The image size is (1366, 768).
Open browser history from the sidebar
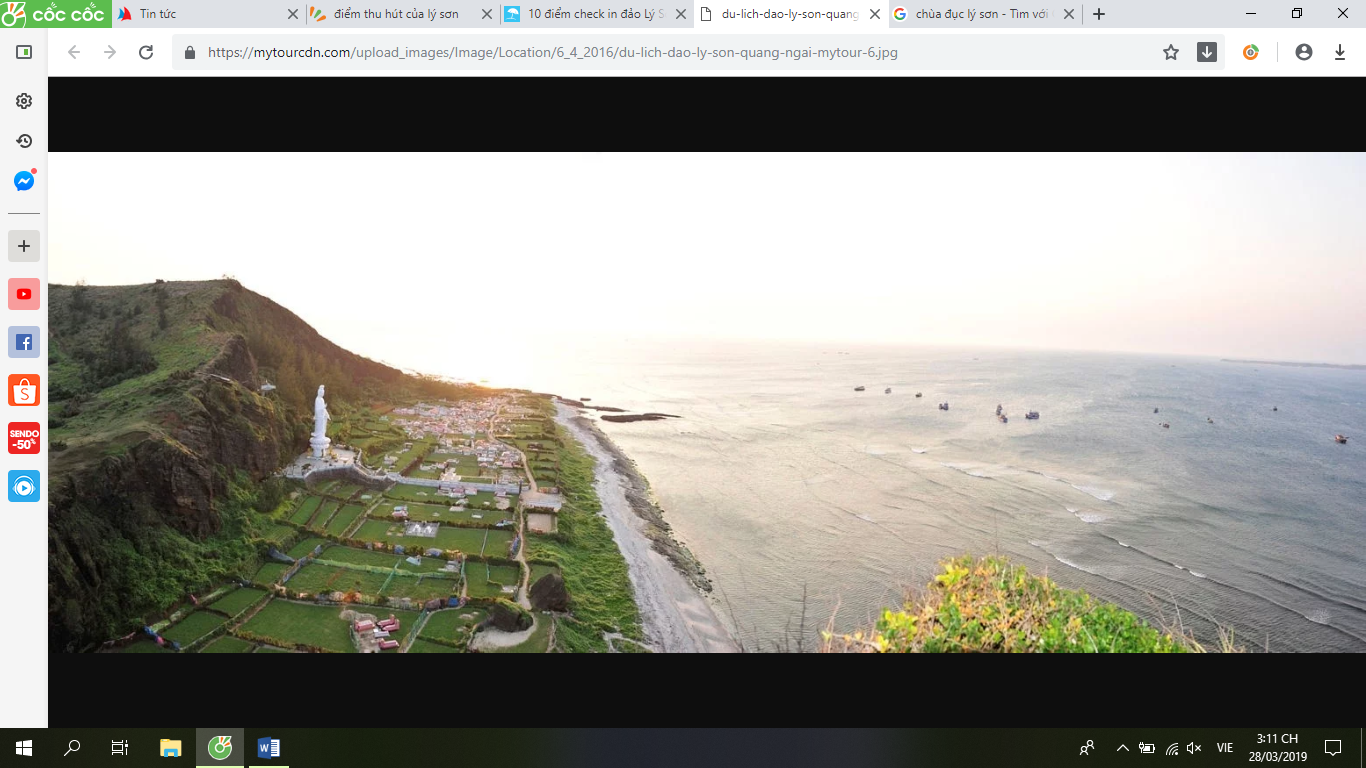coord(24,141)
